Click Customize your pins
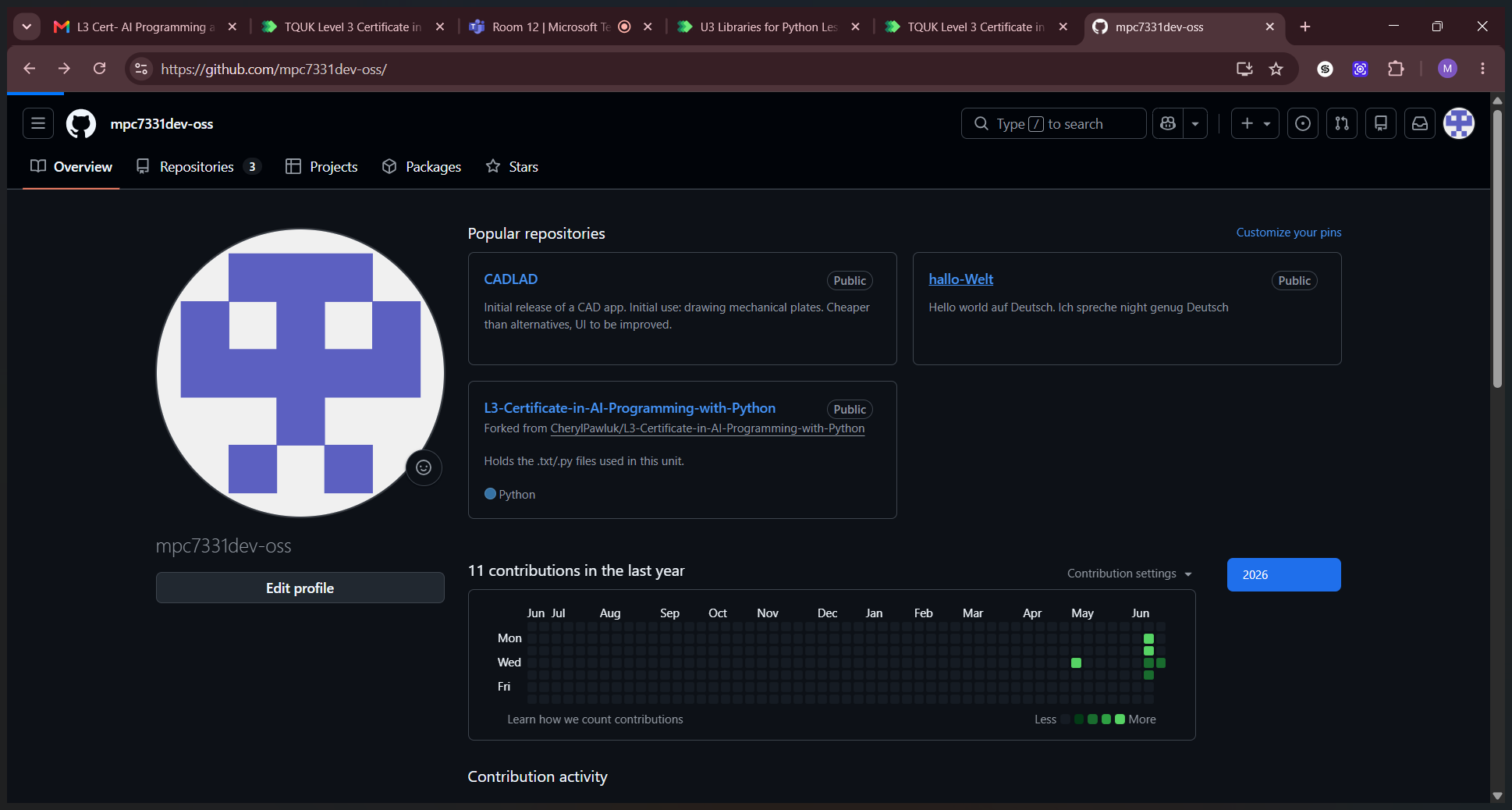This screenshot has width=1512, height=810. [x=1289, y=233]
